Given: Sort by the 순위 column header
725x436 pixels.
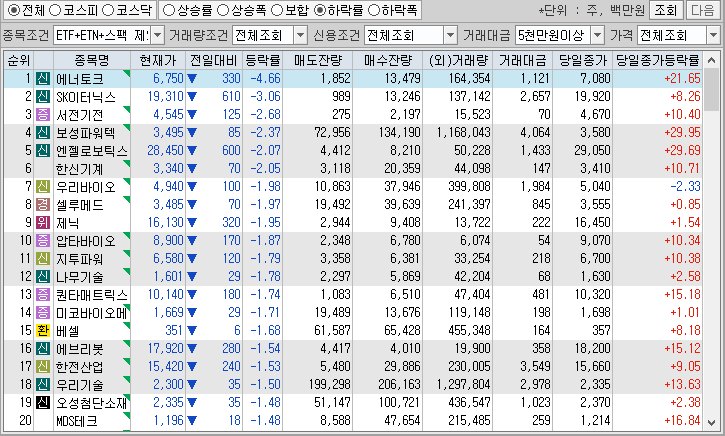Looking at the screenshot, I should pos(19,60).
